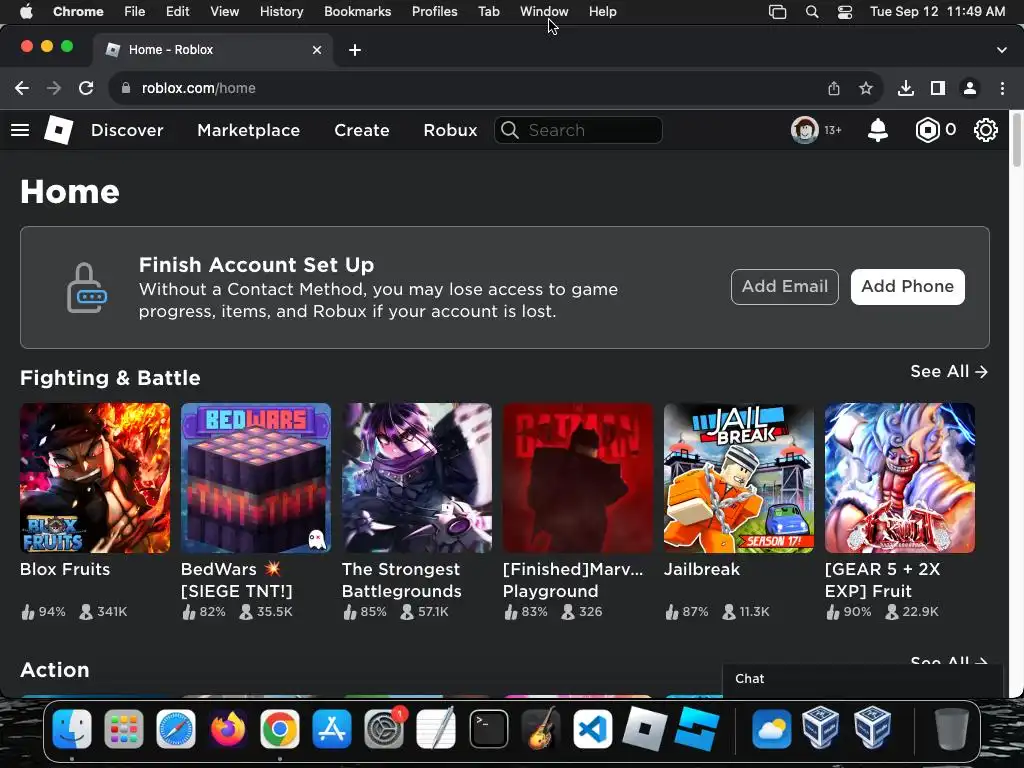Click the Roblox search field
The width and height of the screenshot is (1024, 768).
[578, 130]
